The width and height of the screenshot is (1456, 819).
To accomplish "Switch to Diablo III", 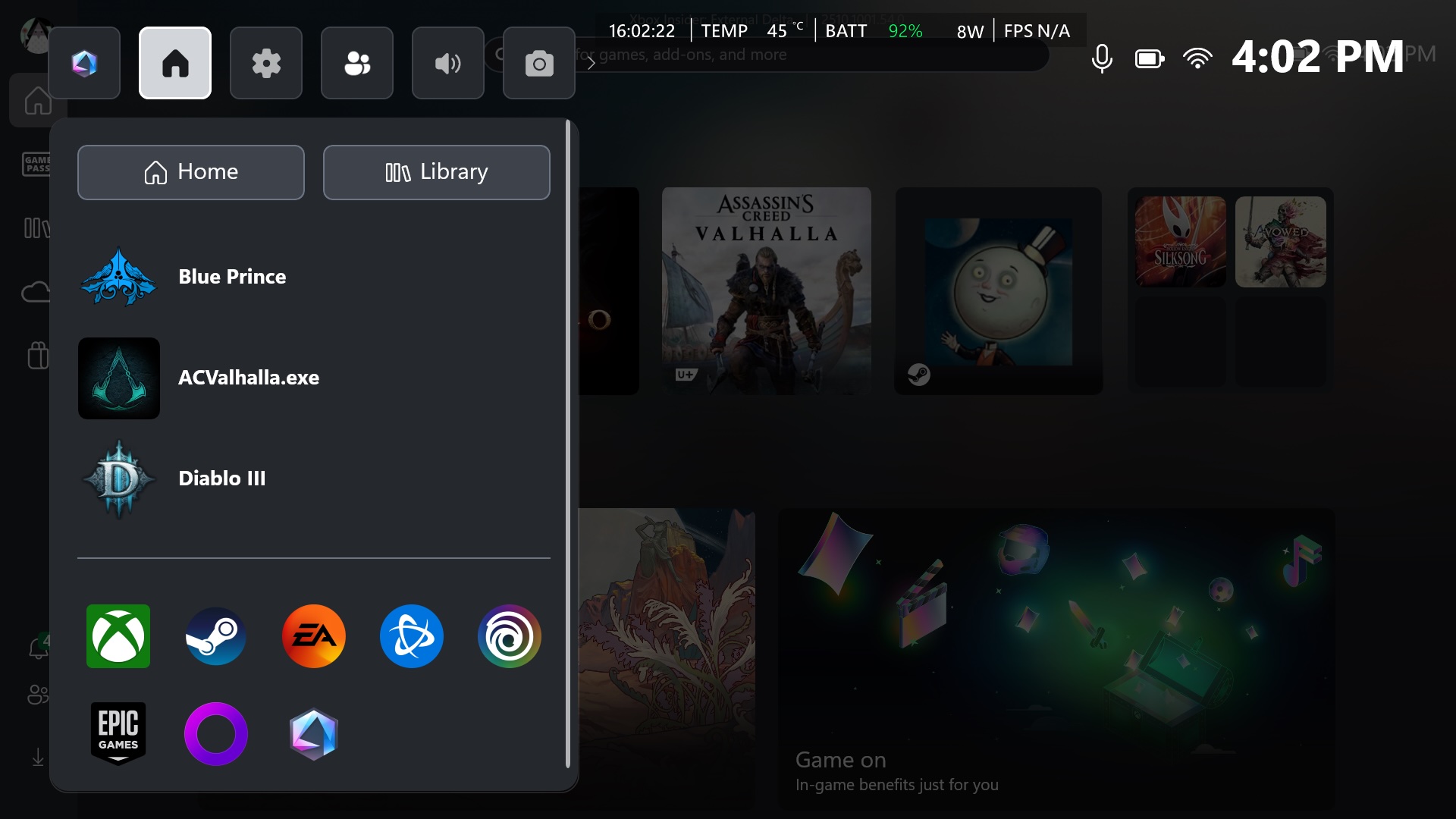I will 221,479.
